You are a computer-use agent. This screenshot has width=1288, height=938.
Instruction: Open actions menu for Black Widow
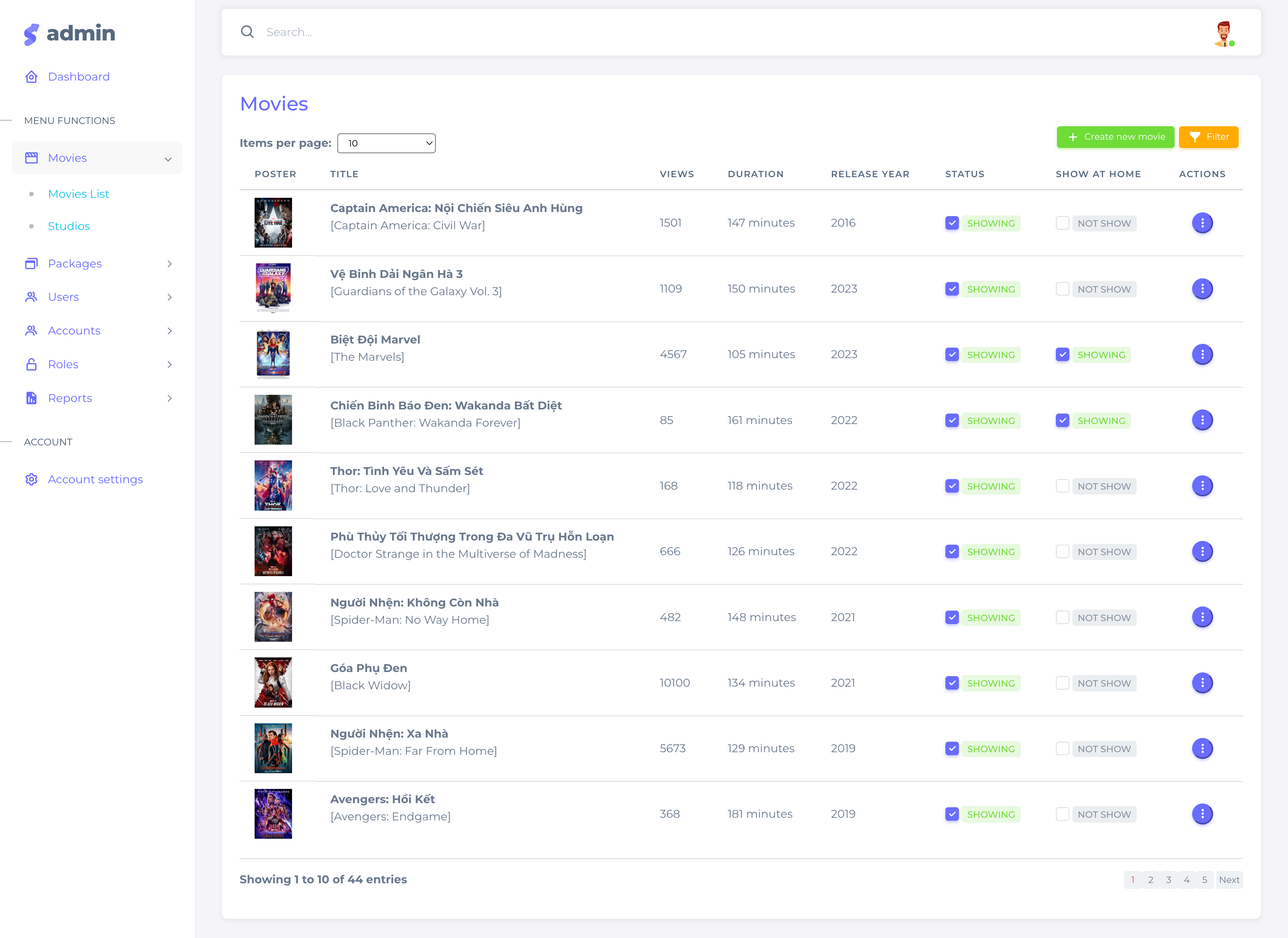coord(1202,683)
